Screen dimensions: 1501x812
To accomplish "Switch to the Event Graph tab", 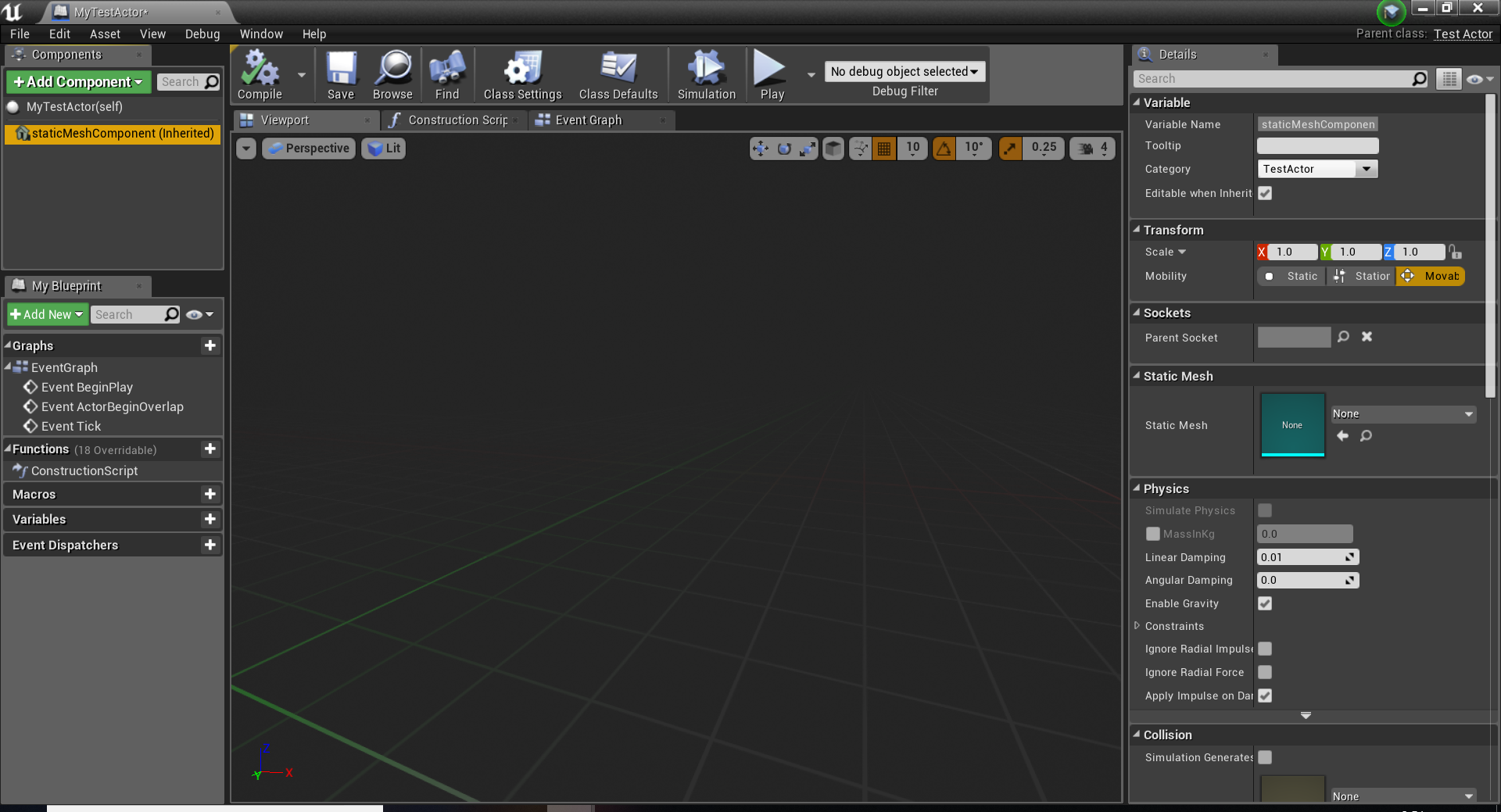I will coord(587,120).
